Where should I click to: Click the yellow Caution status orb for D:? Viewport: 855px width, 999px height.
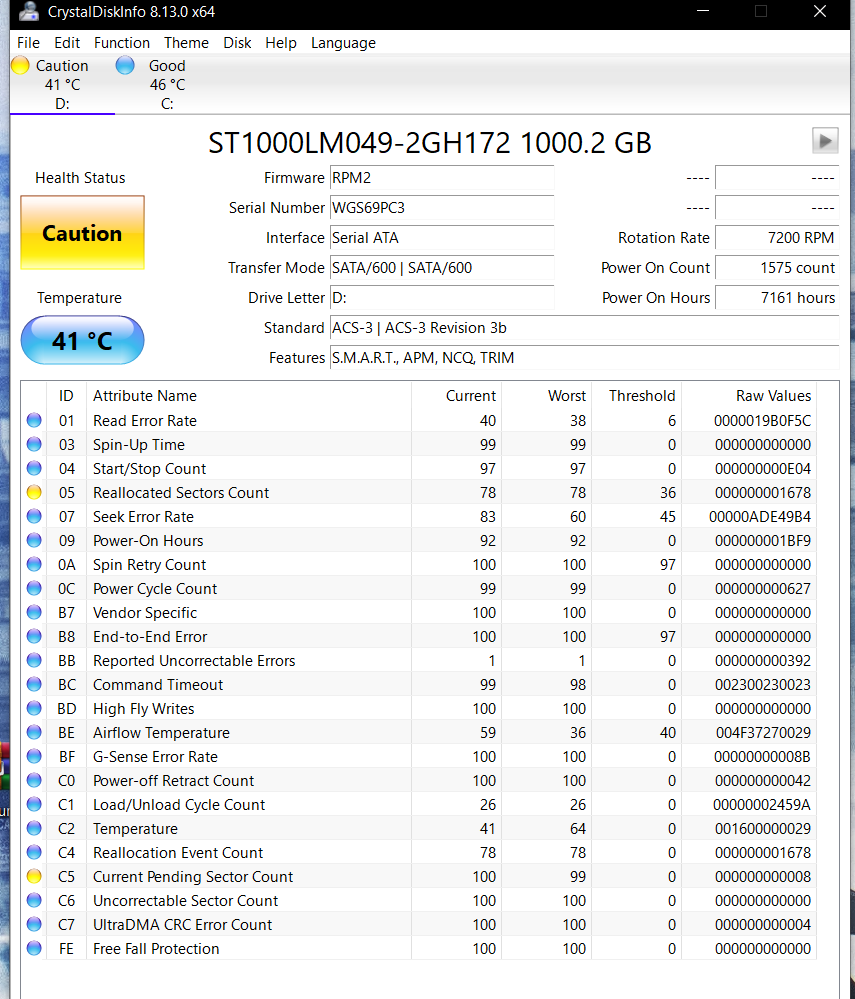(20, 65)
